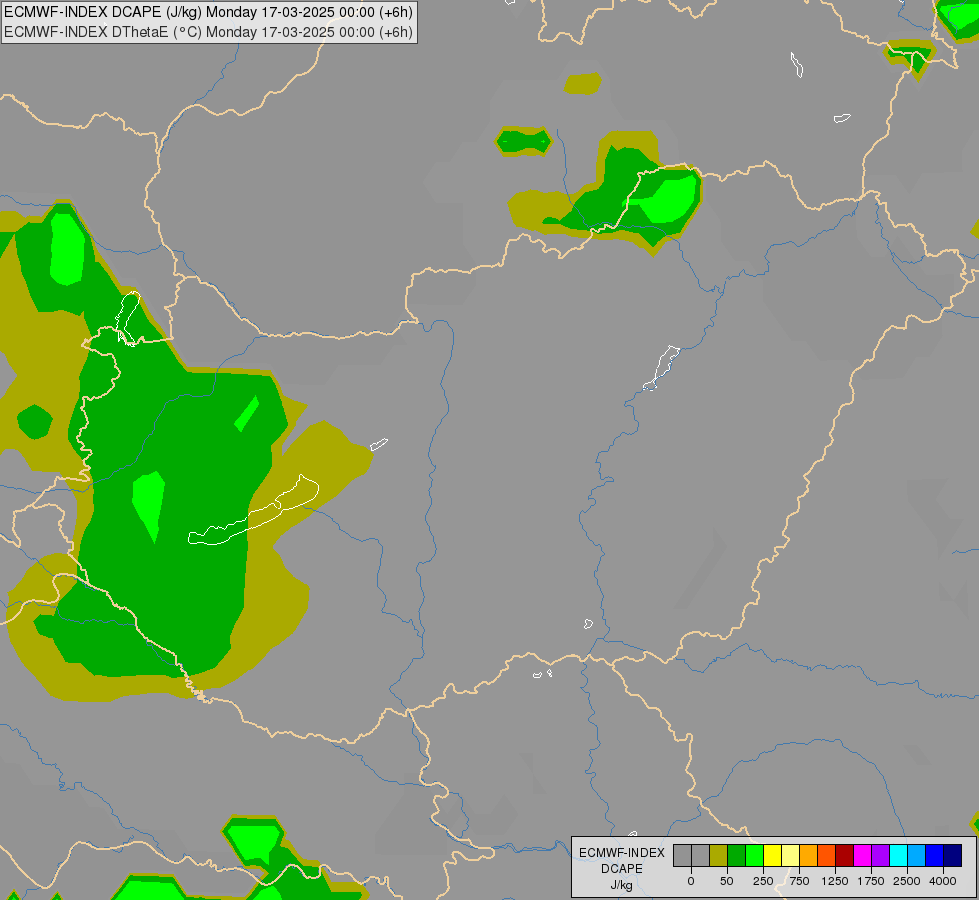Image resolution: width=979 pixels, height=900 pixels.
Task: Click the legend label '2500'
Action: (907, 881)
